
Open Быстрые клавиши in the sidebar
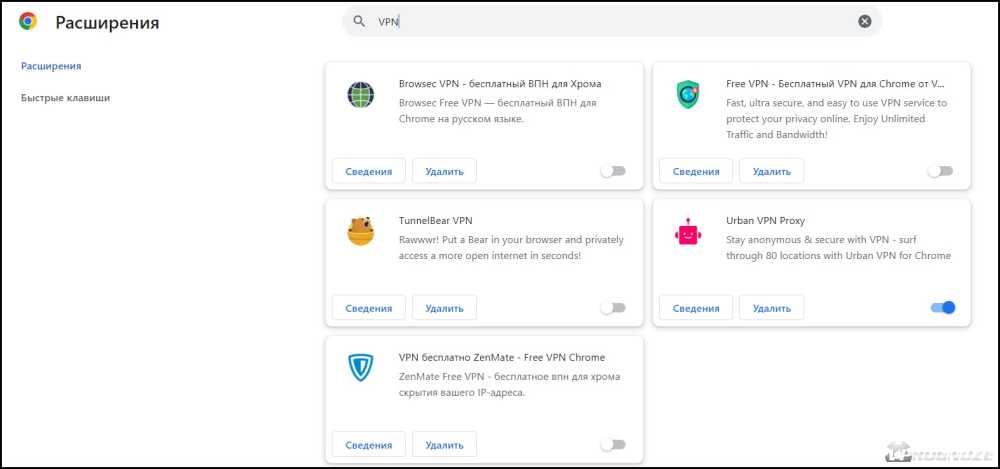[65, 98]
